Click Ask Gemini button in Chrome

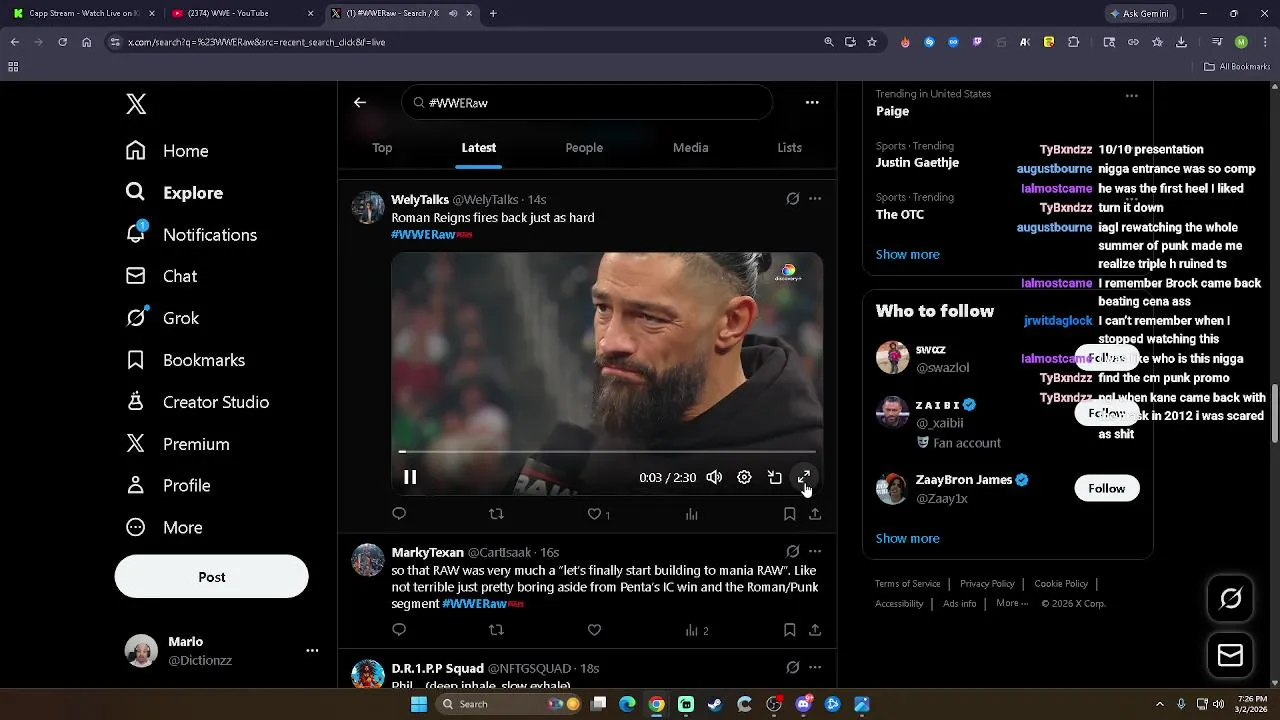point(1141,14)
